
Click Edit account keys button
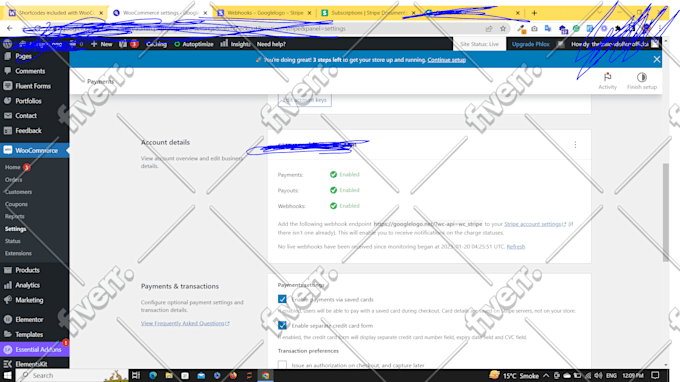(x=304, y=100)
